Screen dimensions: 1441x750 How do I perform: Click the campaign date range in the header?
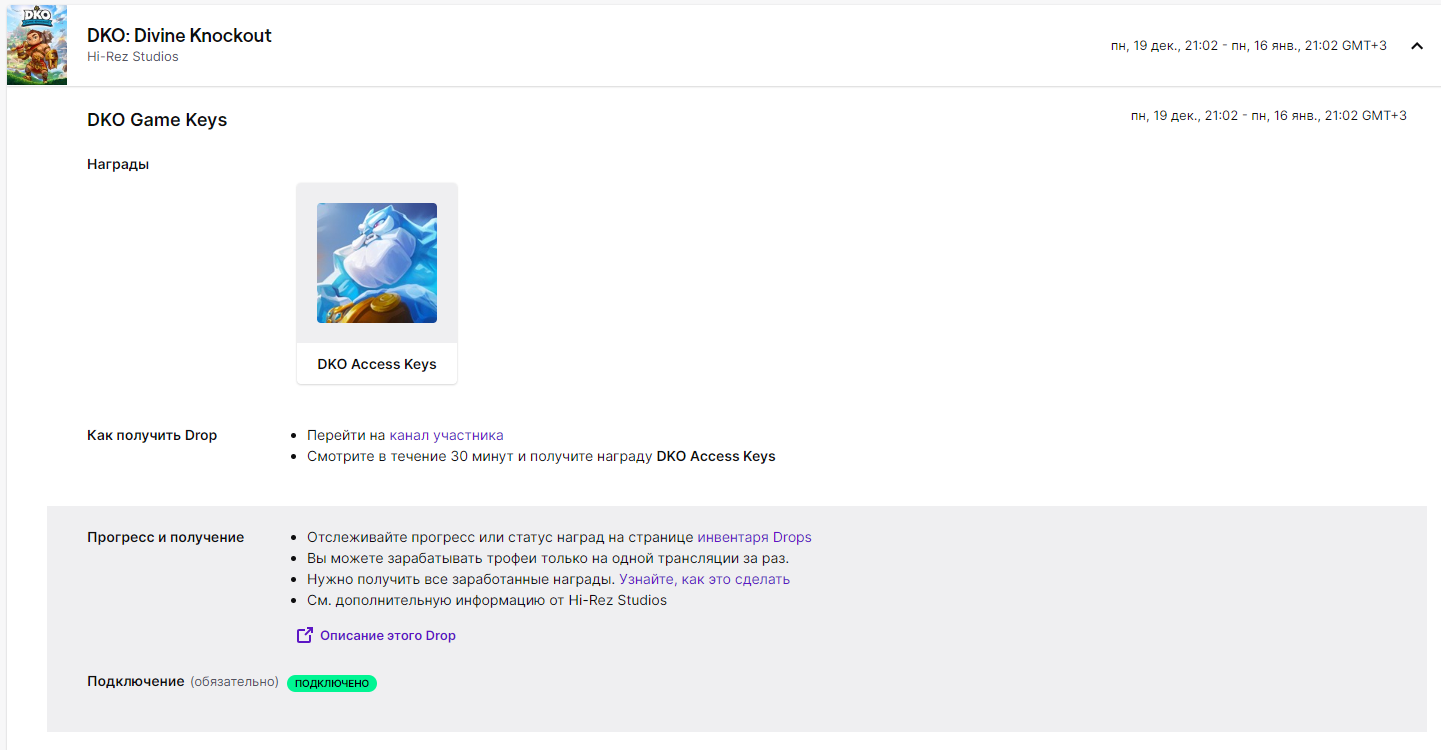pyautogui.click(x=1249, y=46)
